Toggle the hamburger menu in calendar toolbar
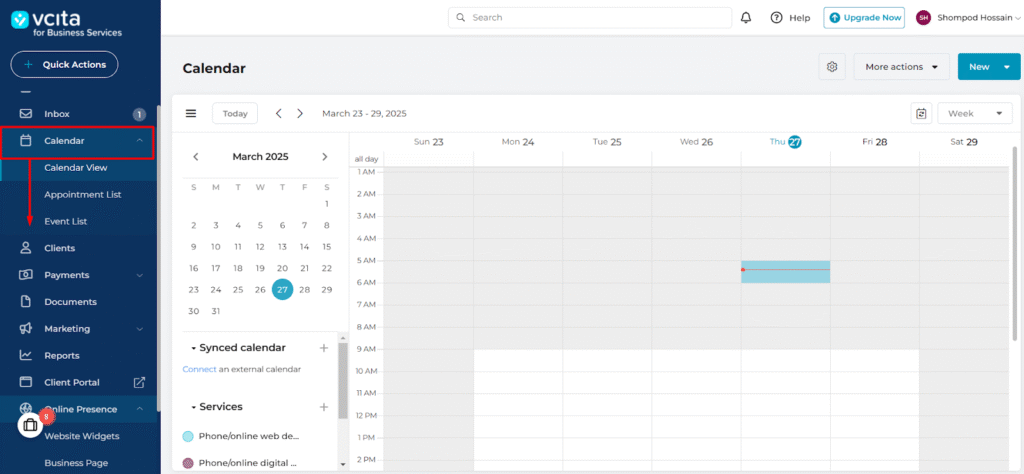 [191, 113]
